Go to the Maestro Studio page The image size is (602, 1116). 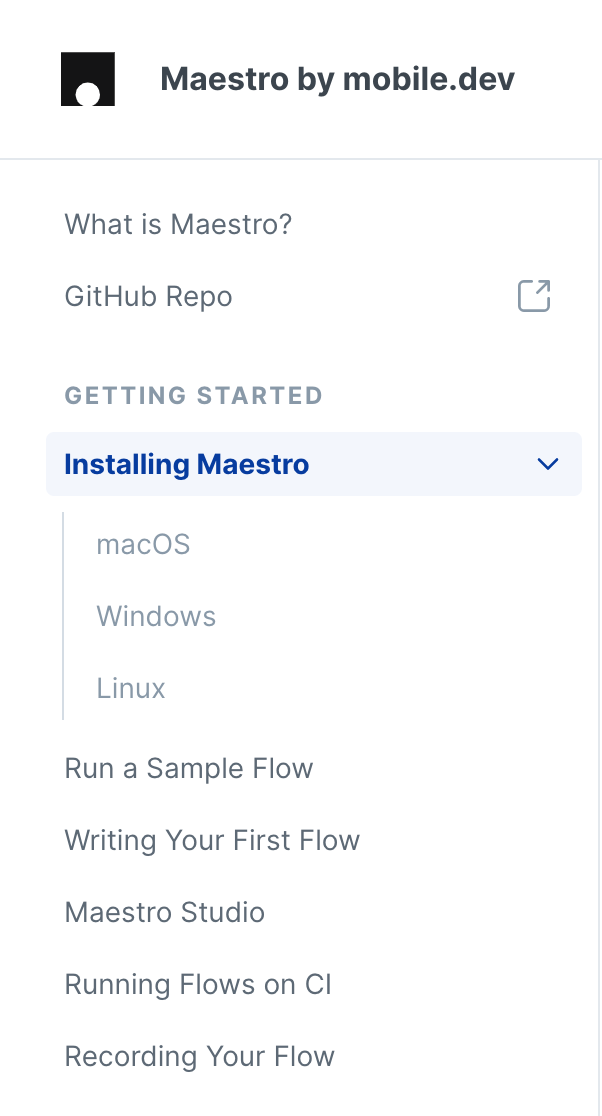pyautogui.click(x=164, y=912)
